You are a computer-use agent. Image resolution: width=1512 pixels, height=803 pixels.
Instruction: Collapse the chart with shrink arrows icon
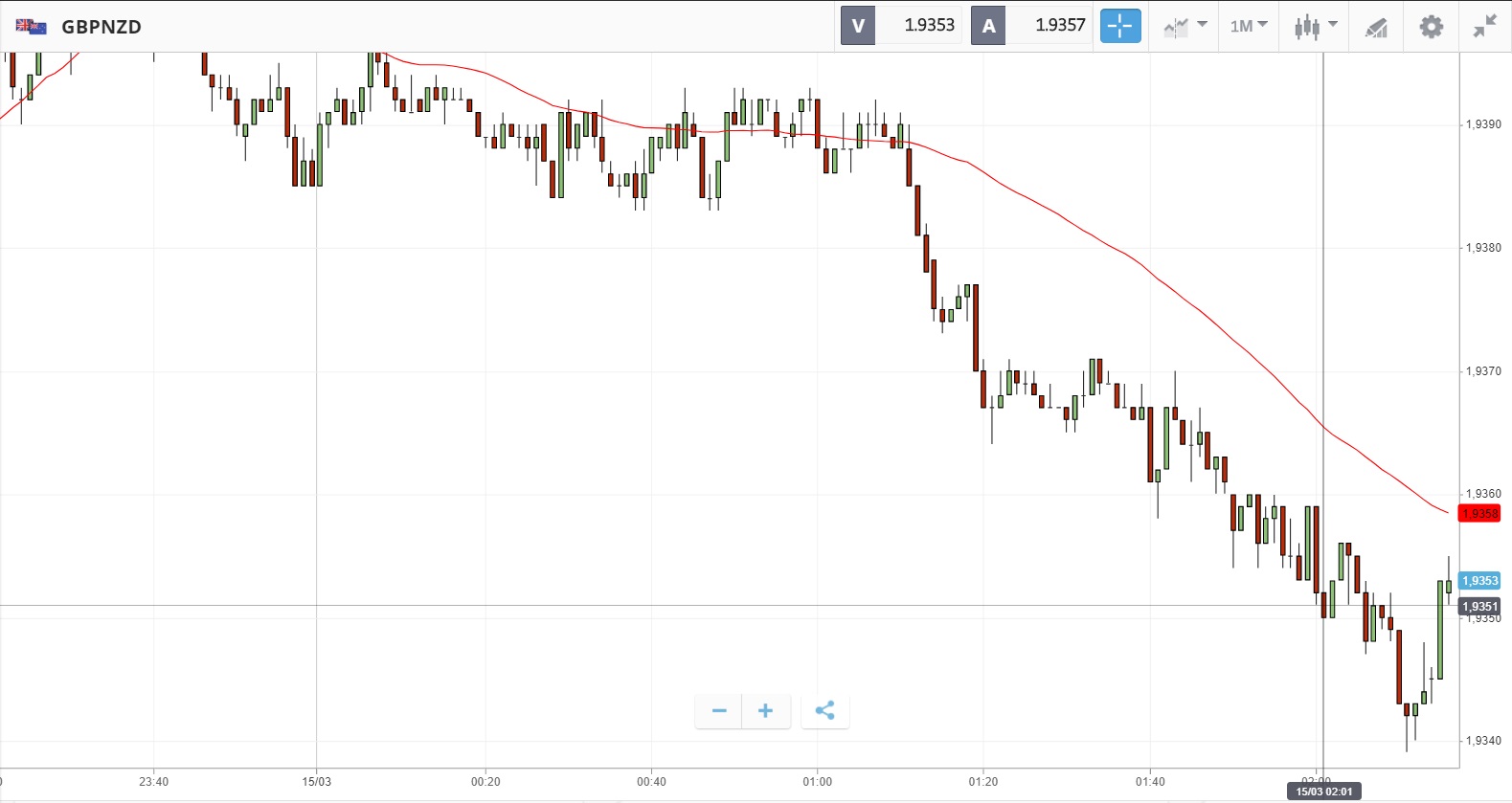click(x=1484, y=26)
